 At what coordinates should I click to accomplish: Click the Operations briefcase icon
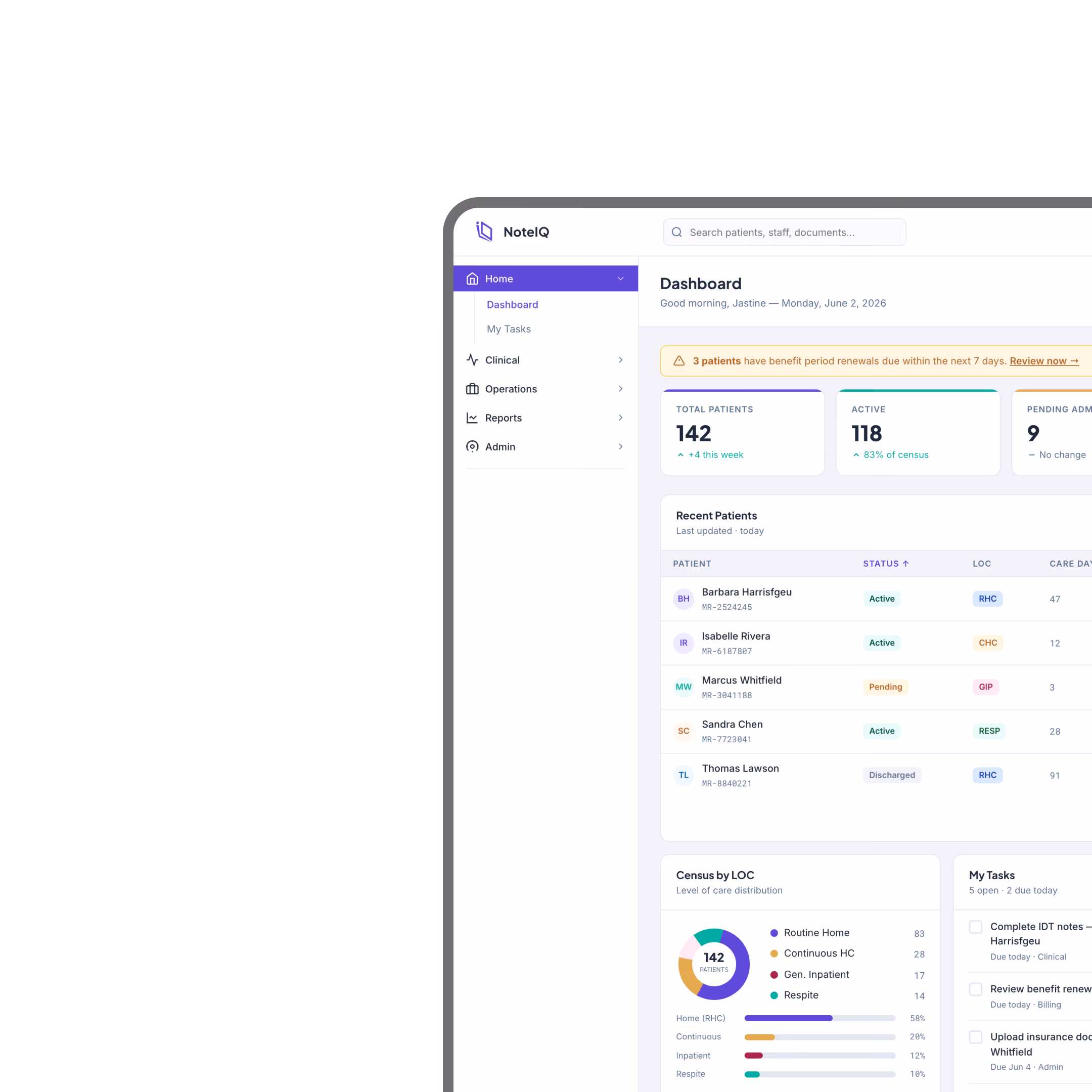473,389
